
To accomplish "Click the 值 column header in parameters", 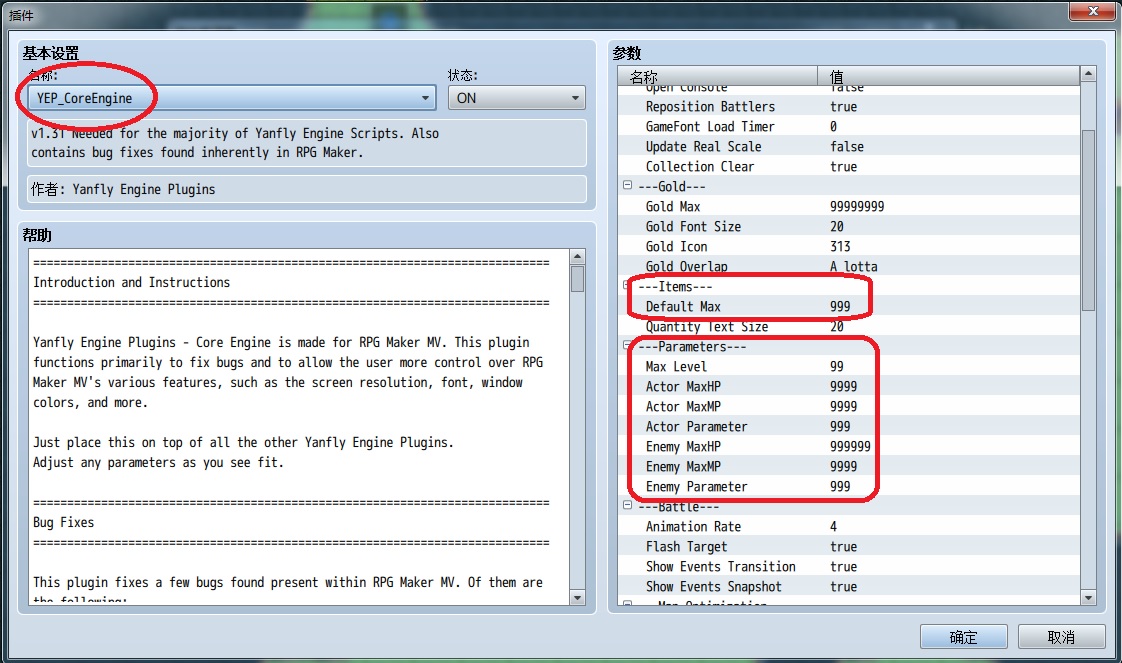I will [x=949, y=76].
